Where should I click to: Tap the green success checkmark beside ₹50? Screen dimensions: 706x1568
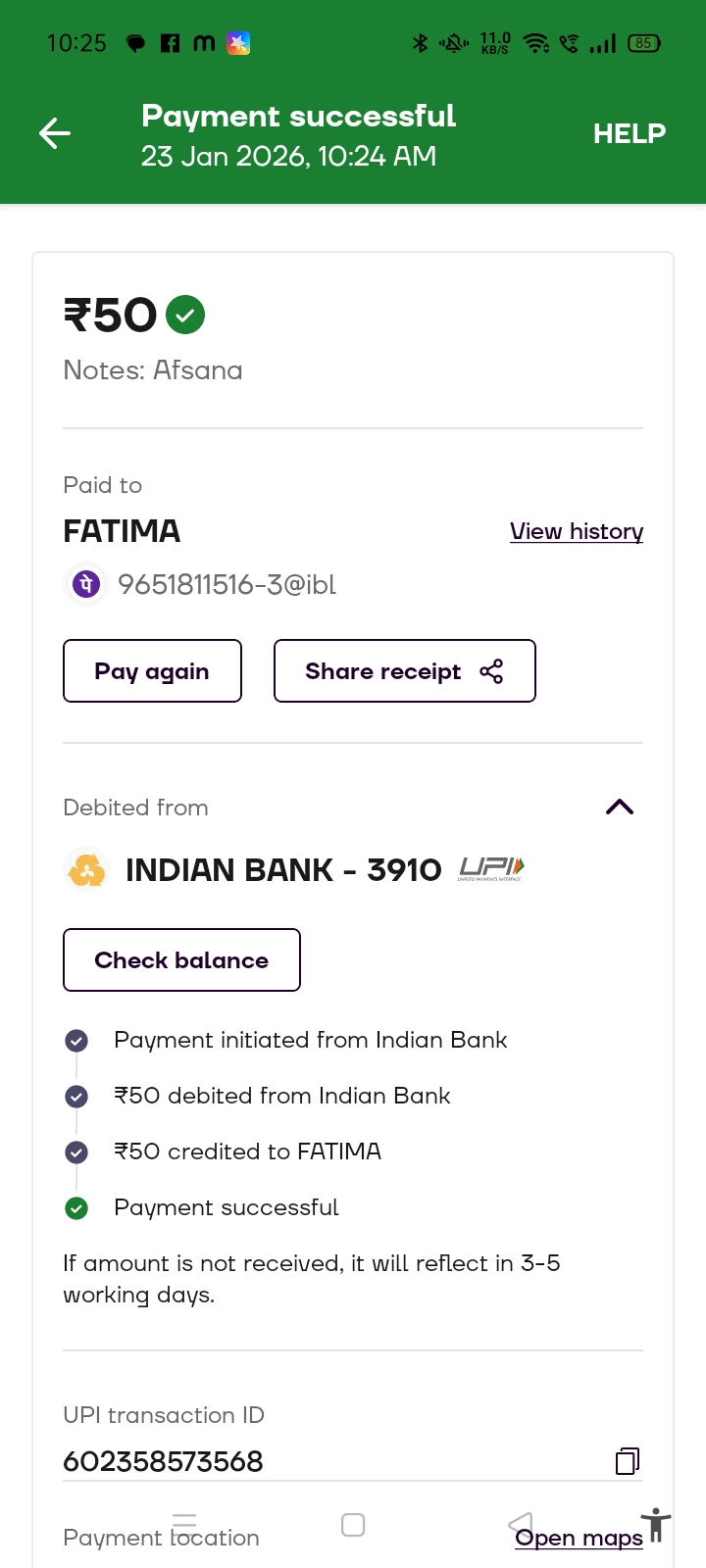coord(185,315)
